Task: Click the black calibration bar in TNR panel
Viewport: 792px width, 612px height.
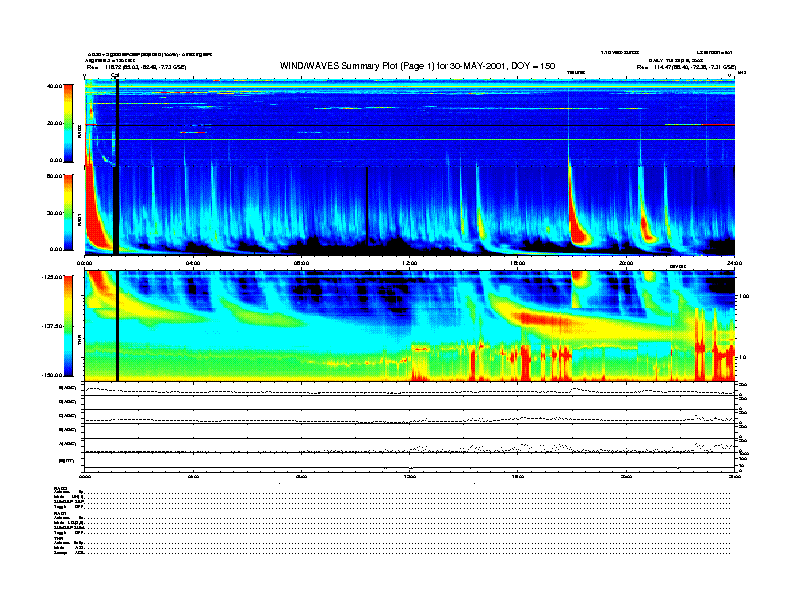Action: click(117, 326)
